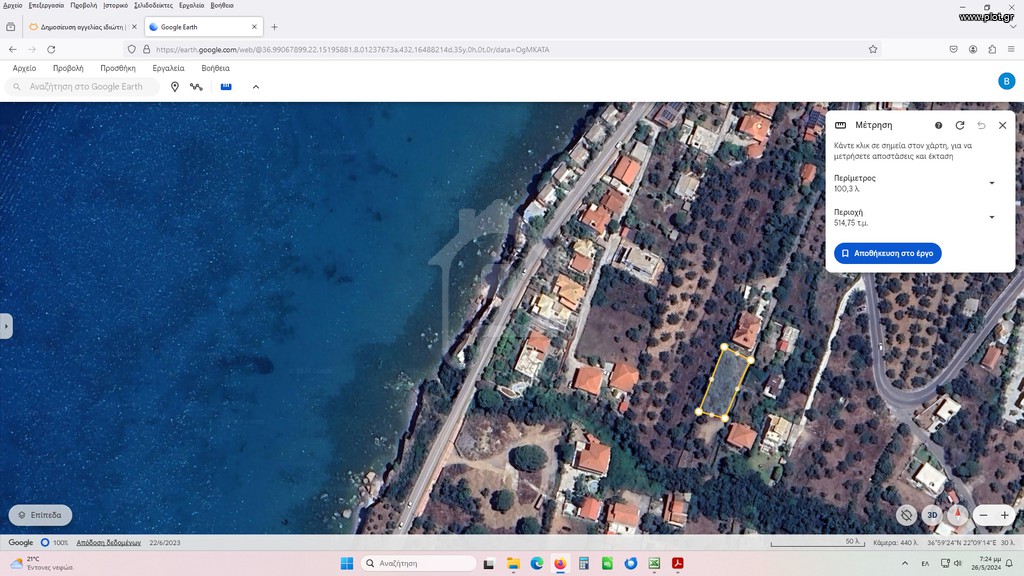This screenshot has width=1024, height=576.
Task: Open the Windows Start menu
Action: coord(347,563)
